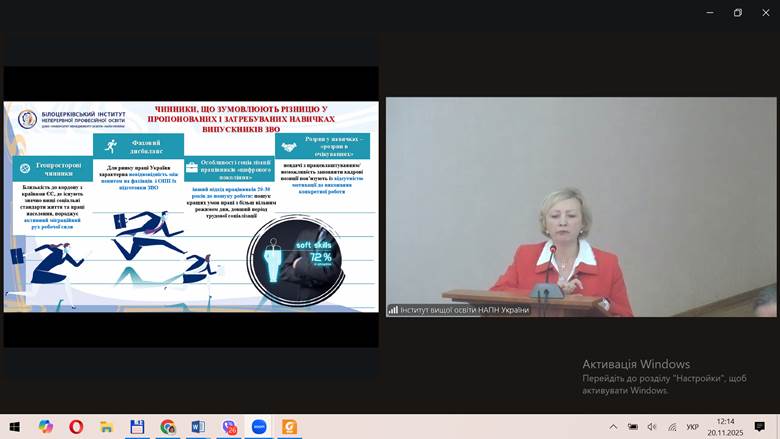The width and height of the screenshot is (780, 439).
Task: Click the blue floppy disk taskbar app
Action: click(x=137, y=426)
